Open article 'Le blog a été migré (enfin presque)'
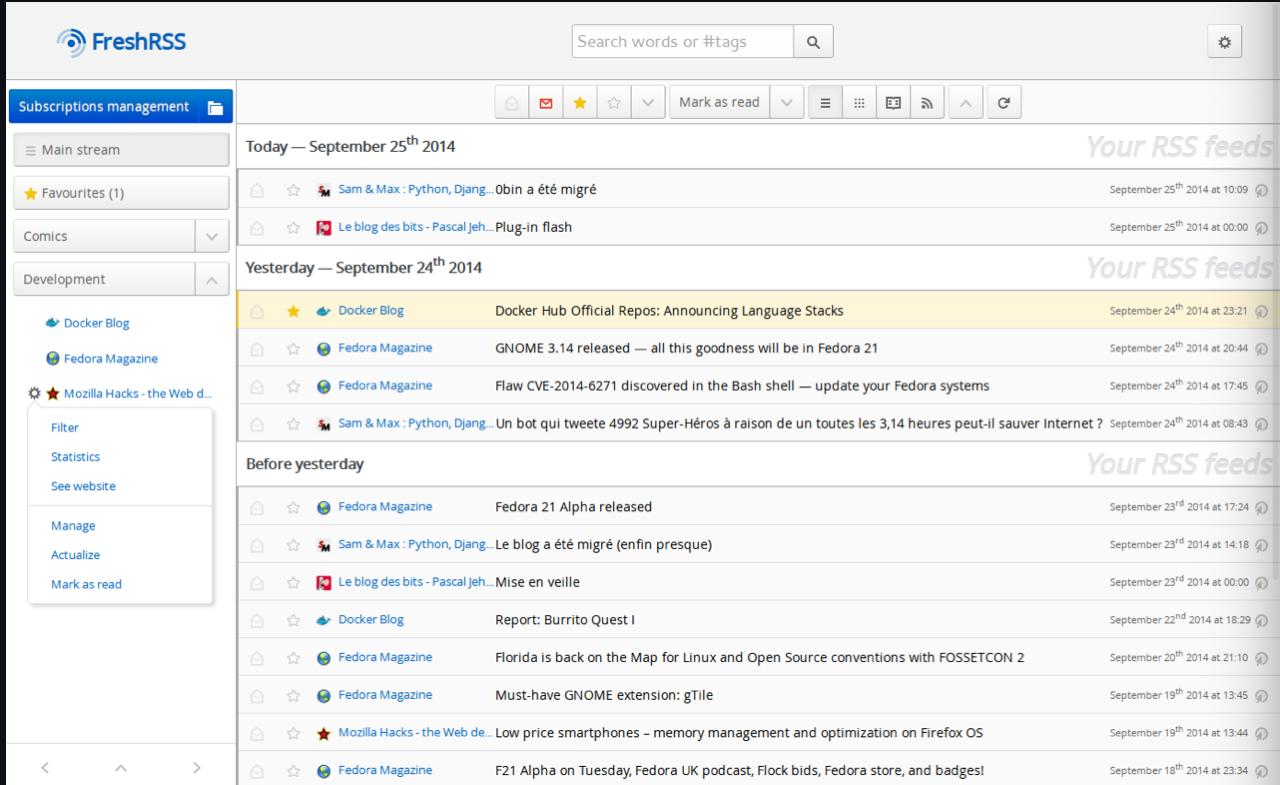Viewport: 1280px width, 785px height. [x=603, y=545]
